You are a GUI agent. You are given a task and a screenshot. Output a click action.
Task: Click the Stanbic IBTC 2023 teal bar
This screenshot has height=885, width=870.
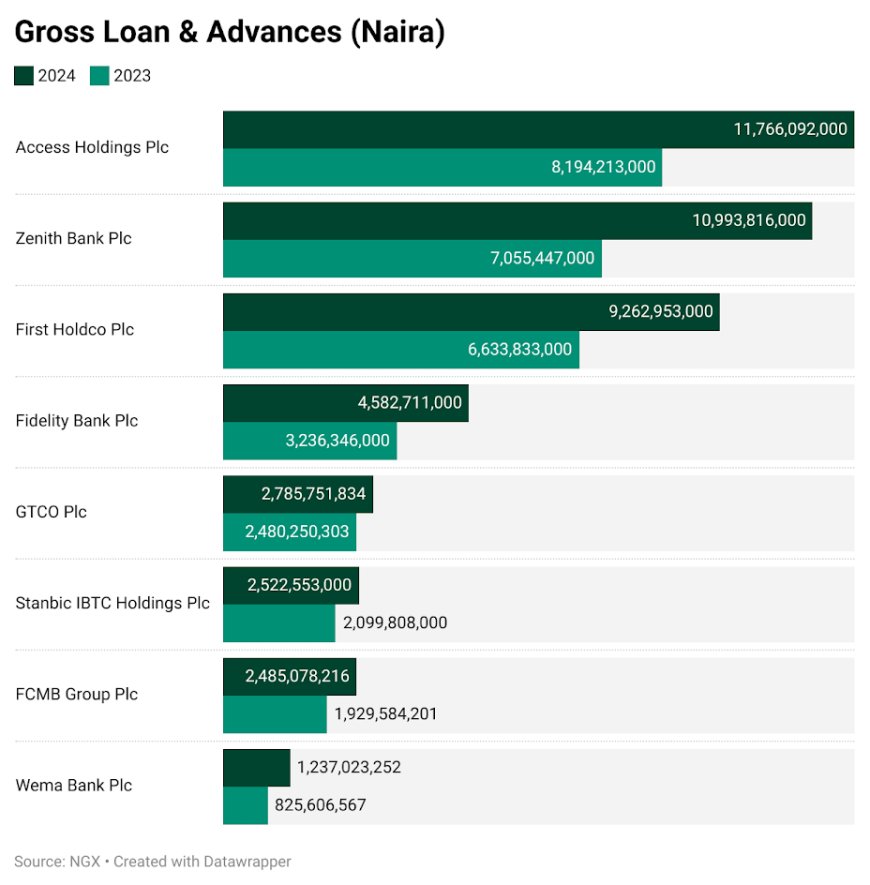pos(279,623)
